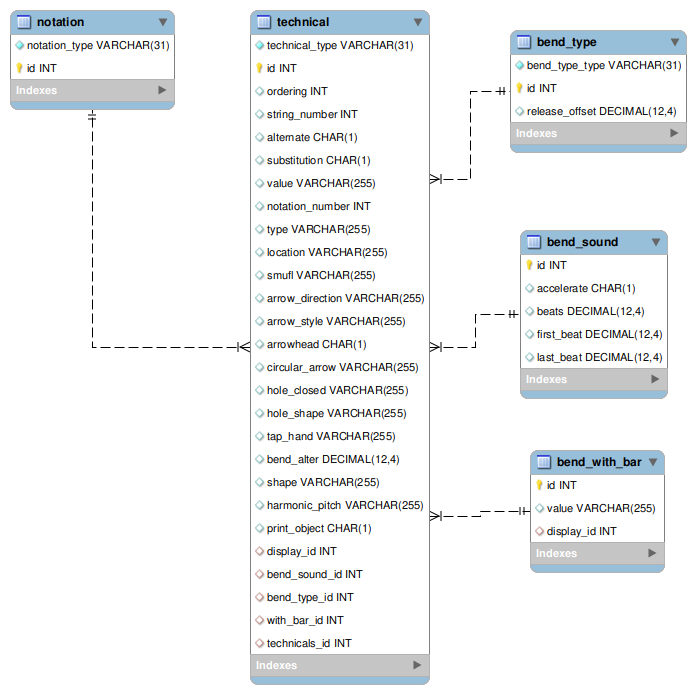
Task: Click the technical table icon in header
Action: click(263, 22)
